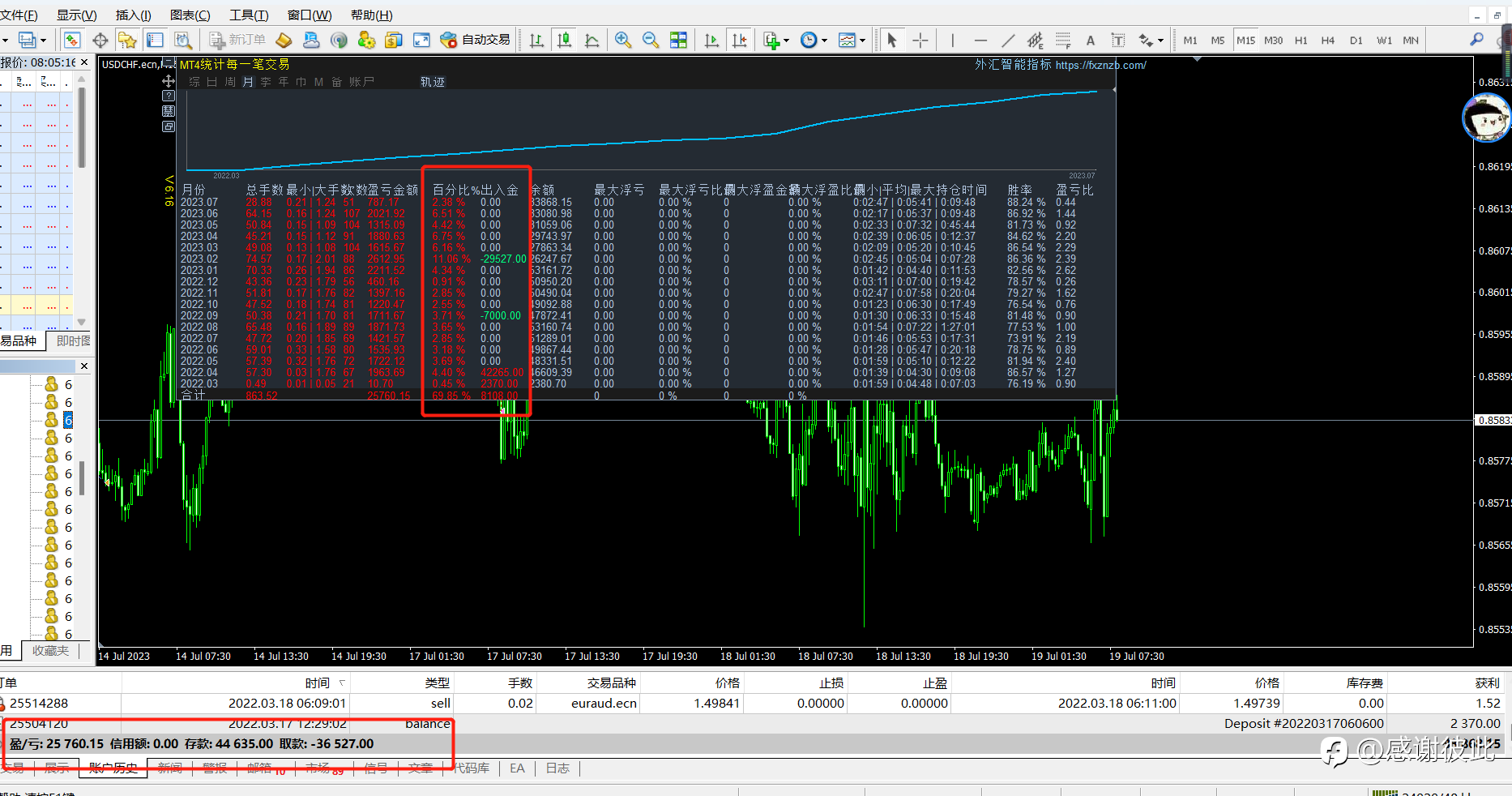Switch to the 日志 terminal tab
Viewport: 1512px width, 796px height.
[x=557, y=768]
